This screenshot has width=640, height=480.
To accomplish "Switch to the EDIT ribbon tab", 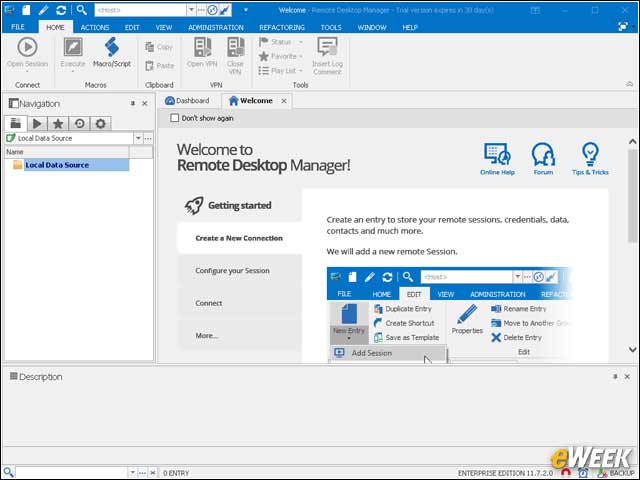I will click(132, 27).
